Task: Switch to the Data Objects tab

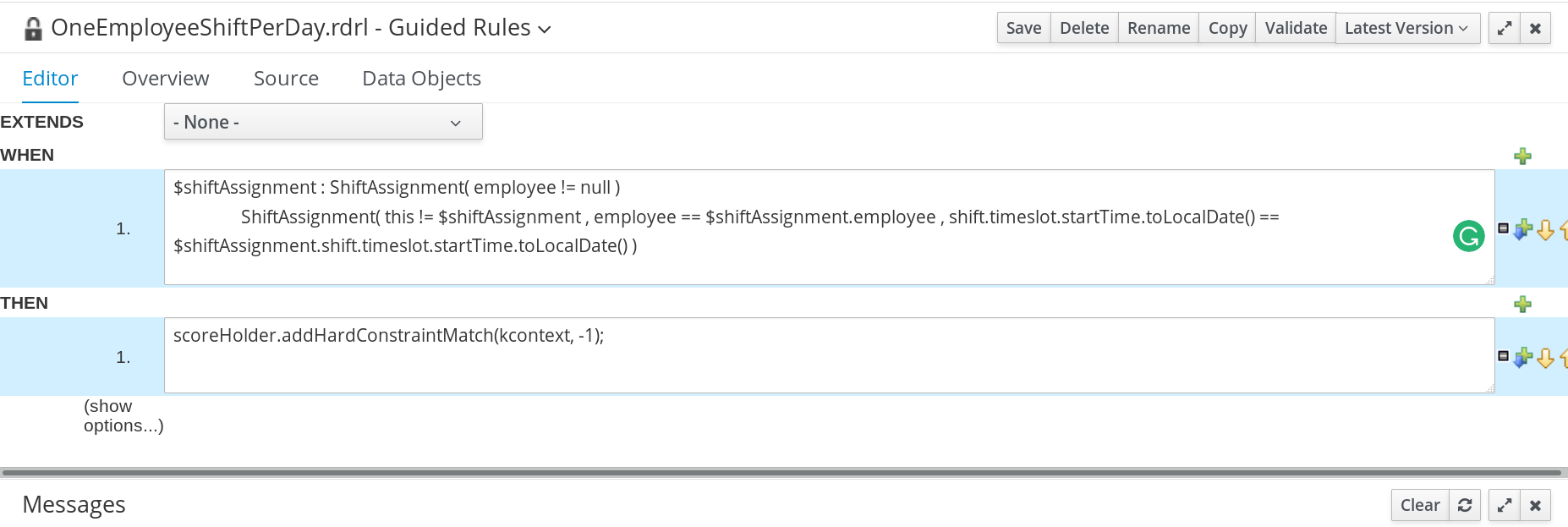Action: [x=421, y=79]
